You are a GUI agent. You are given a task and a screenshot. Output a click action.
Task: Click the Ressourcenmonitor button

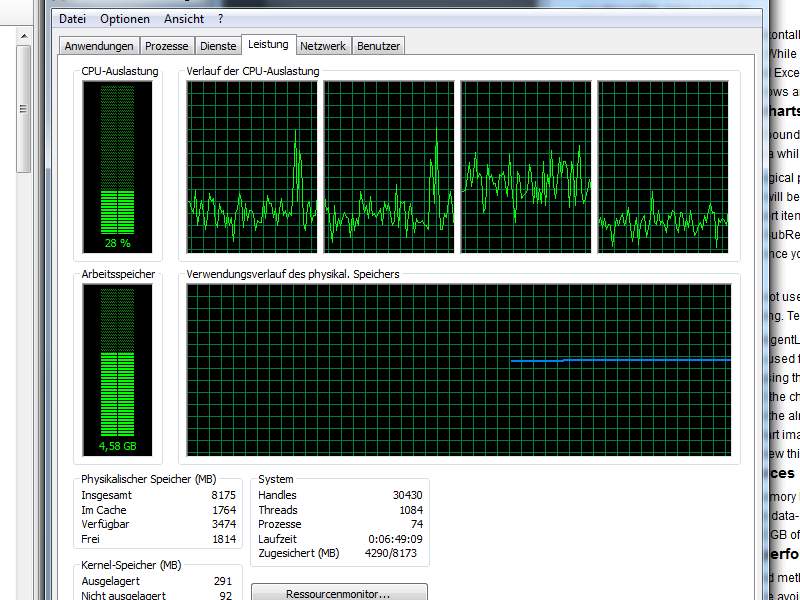(x=339, y=593)
